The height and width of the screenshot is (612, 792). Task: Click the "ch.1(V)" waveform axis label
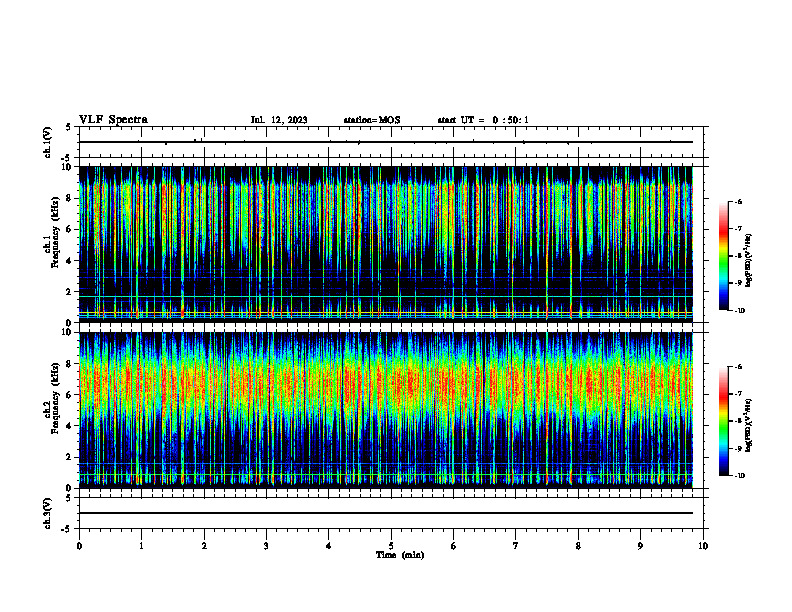48,142
